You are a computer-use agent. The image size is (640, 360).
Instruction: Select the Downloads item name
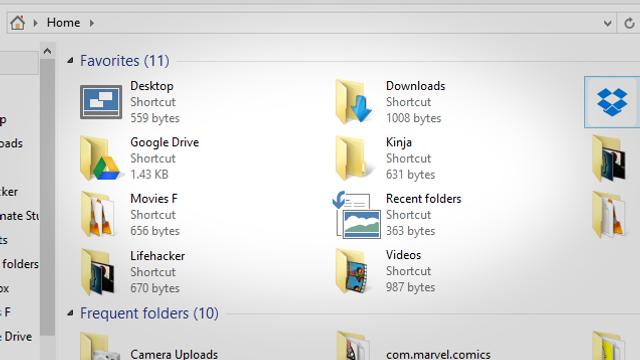[x=416, y=86]
